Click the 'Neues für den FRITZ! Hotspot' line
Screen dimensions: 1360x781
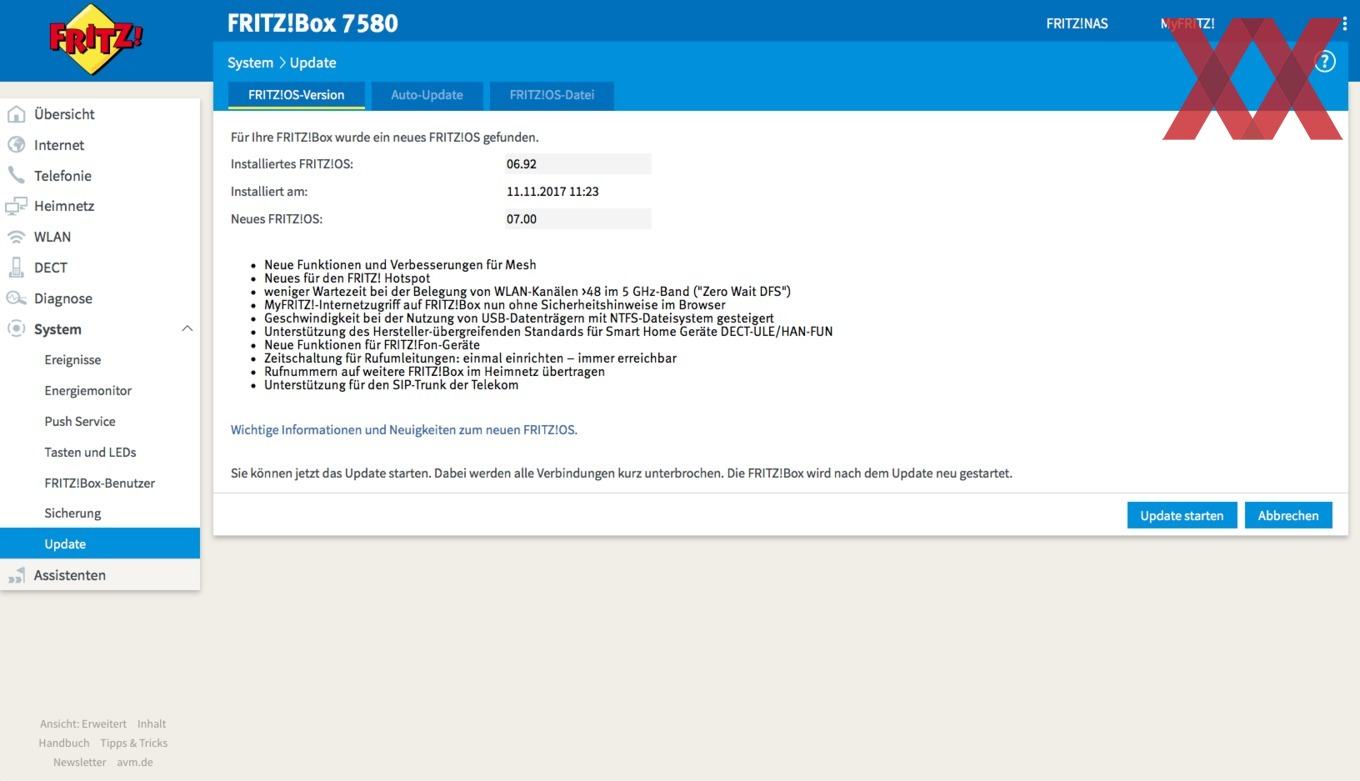pyautogui.click(x=347, y=278)
